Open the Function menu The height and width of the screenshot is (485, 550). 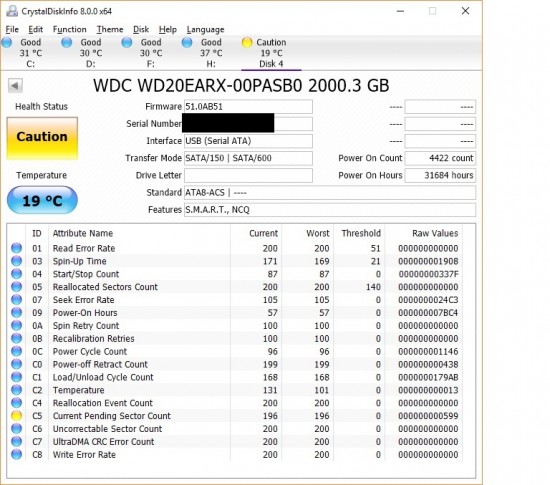69,29
